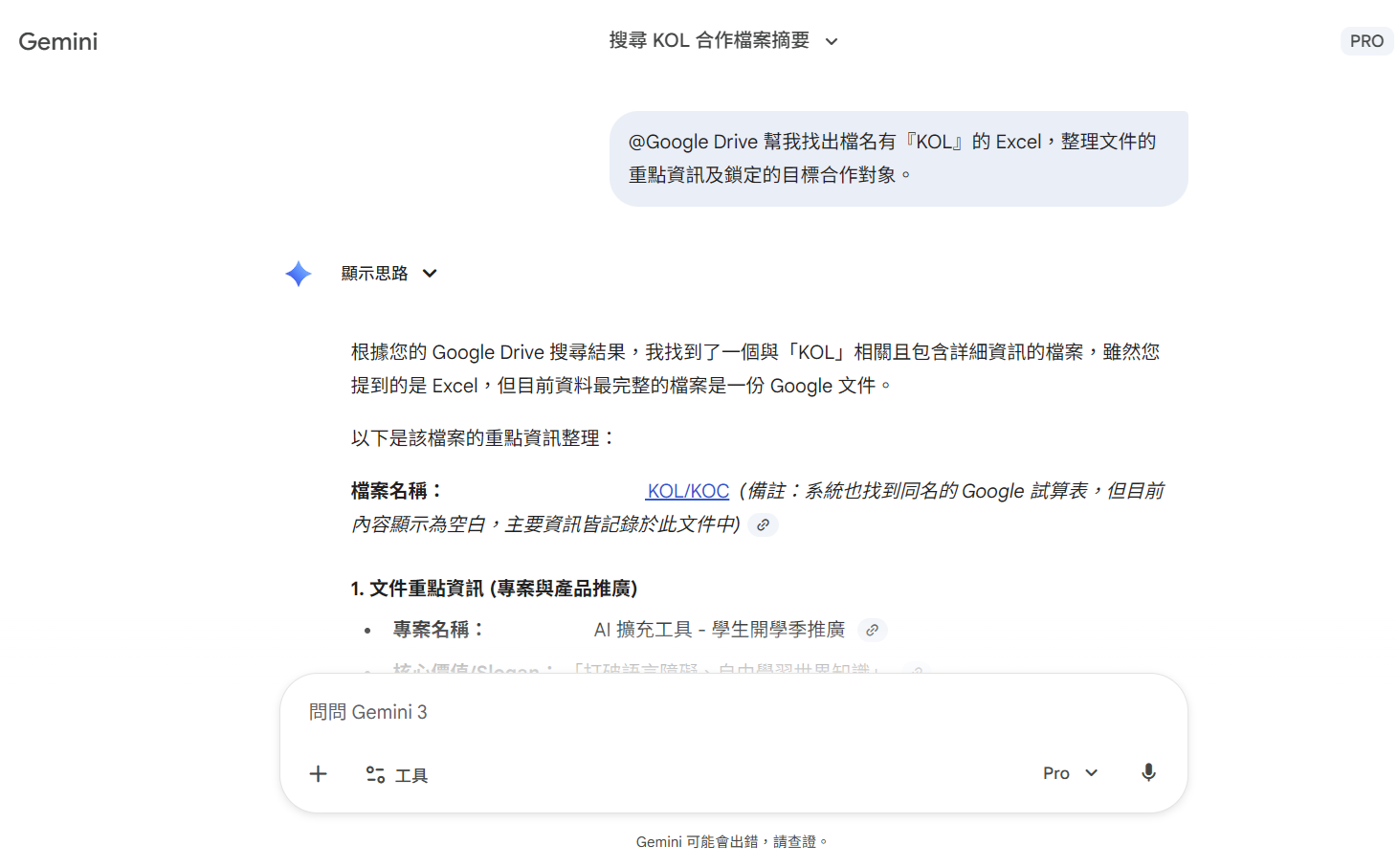
Task: Open the Pro model selector
Action: coord(1056,773)
